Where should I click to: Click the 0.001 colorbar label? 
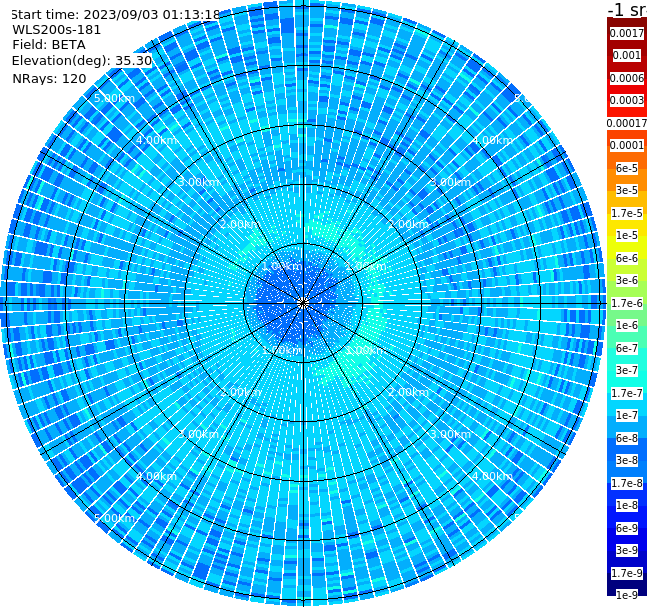pyautogui.click(x=627, y=55)
